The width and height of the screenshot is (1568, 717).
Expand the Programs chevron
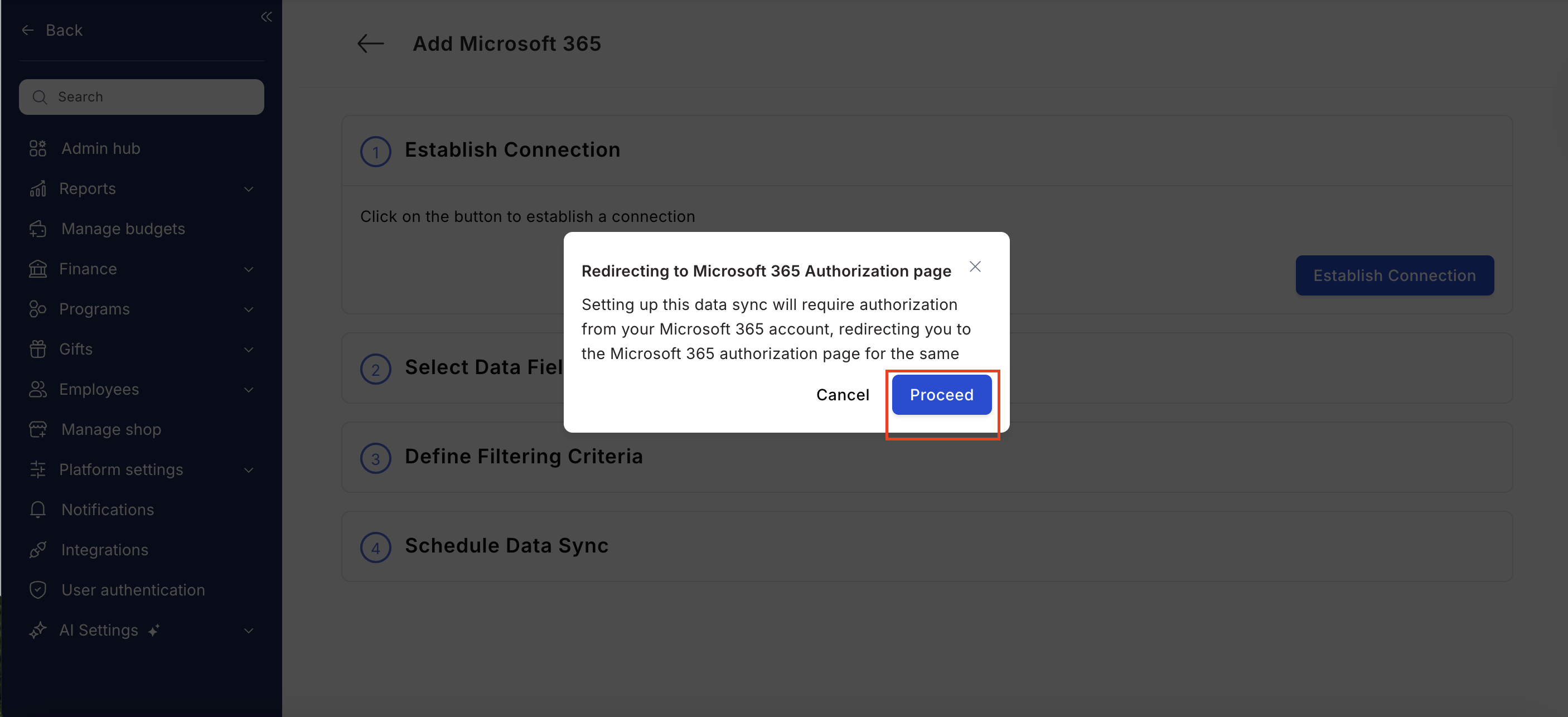(248, 310)
